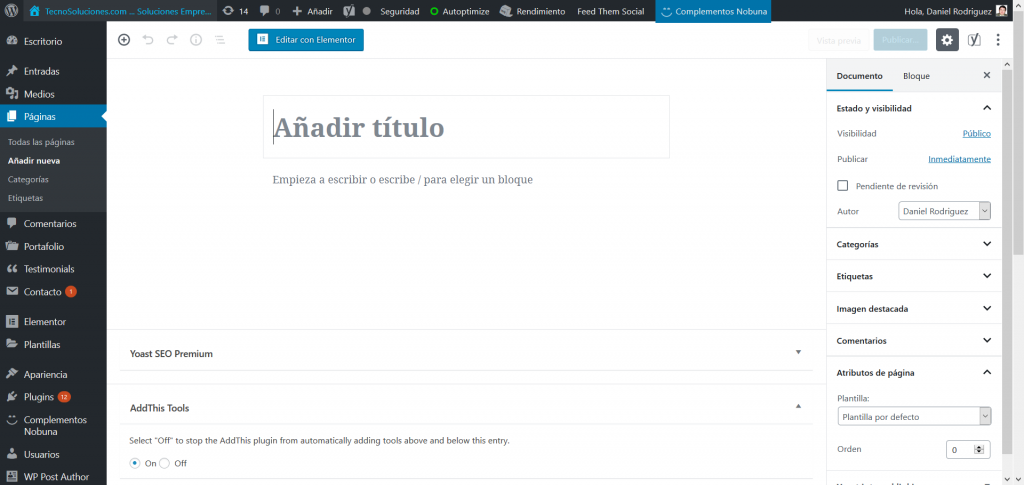The height and width of the screenshot is (485, 1024).
Task: Toggle the settings gear icon
Action: click(x=946, y=40)
